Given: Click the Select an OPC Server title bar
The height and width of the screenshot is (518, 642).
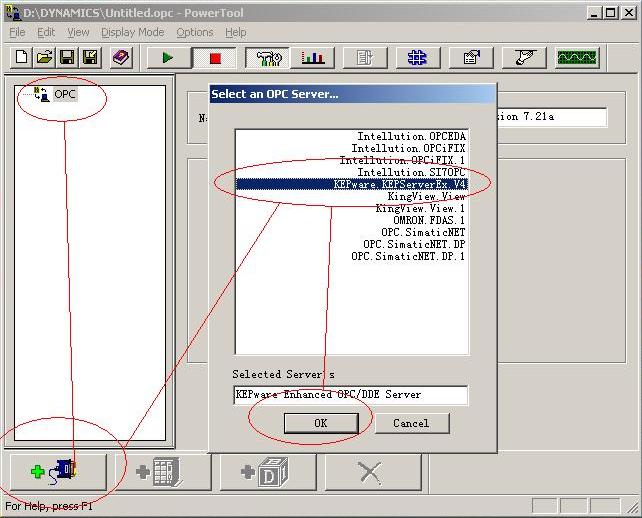Looking at the screenshot, I should point(353,94).
